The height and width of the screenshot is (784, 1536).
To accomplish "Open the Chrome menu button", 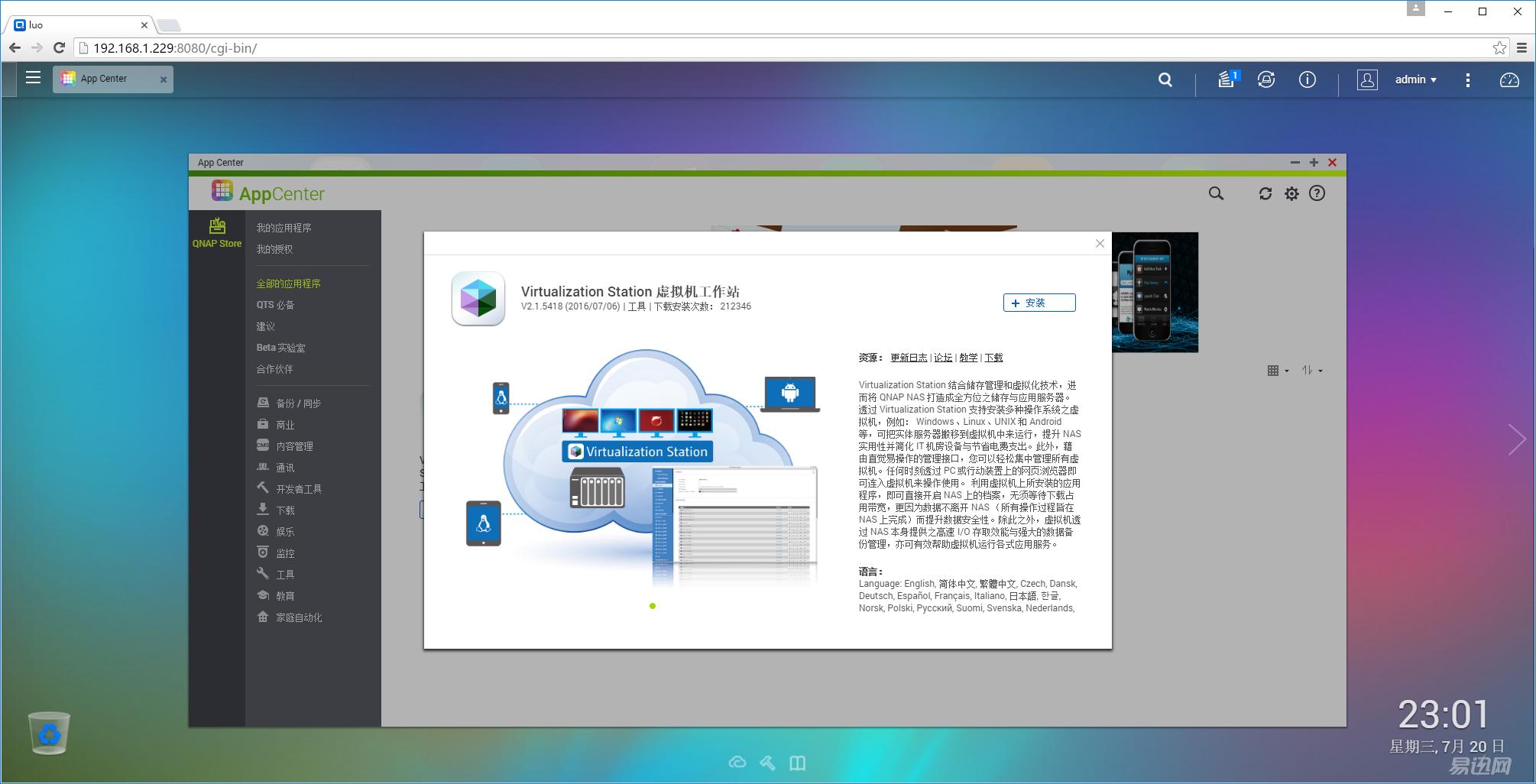I will [x=1521, y=47].
